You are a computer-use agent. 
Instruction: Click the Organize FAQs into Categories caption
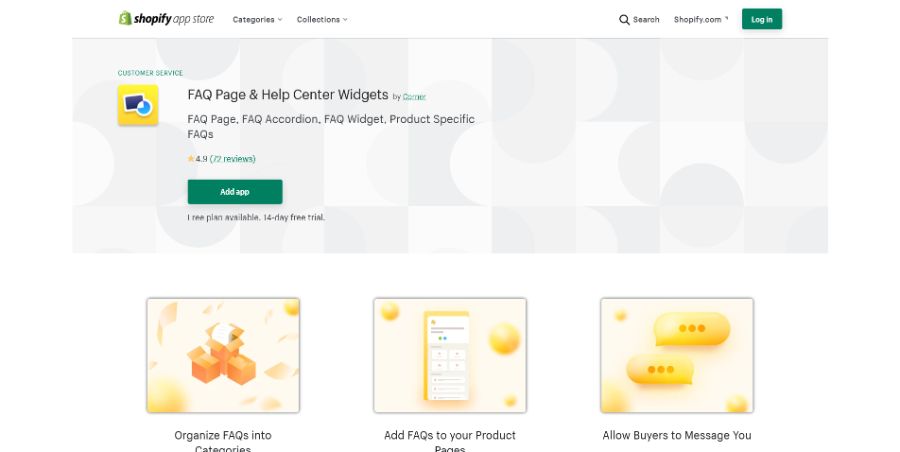click(223, 441)
